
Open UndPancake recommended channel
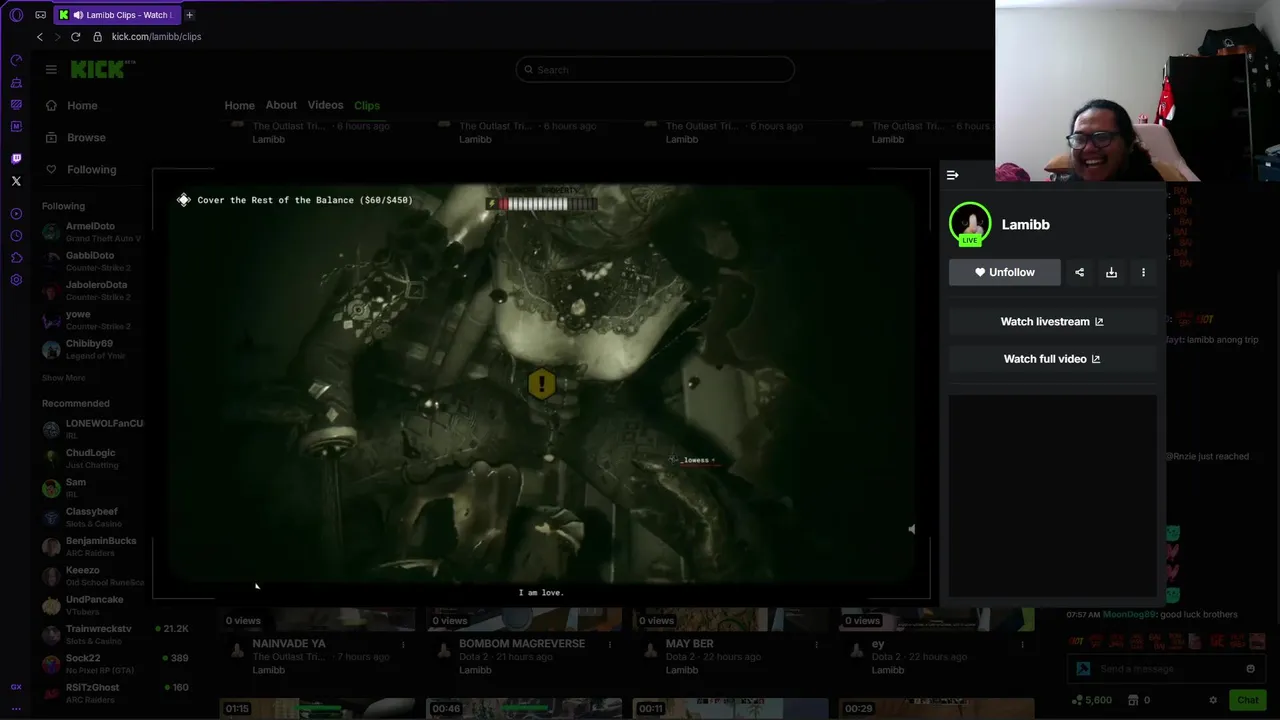[x=92, y=605]
